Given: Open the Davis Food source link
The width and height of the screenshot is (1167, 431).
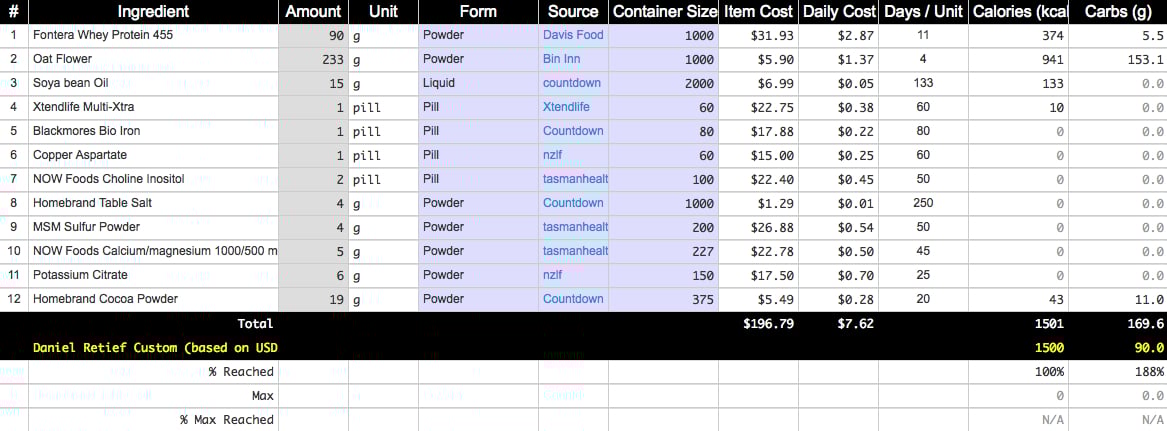Looking at the screenshot, I should click(573, 35).
